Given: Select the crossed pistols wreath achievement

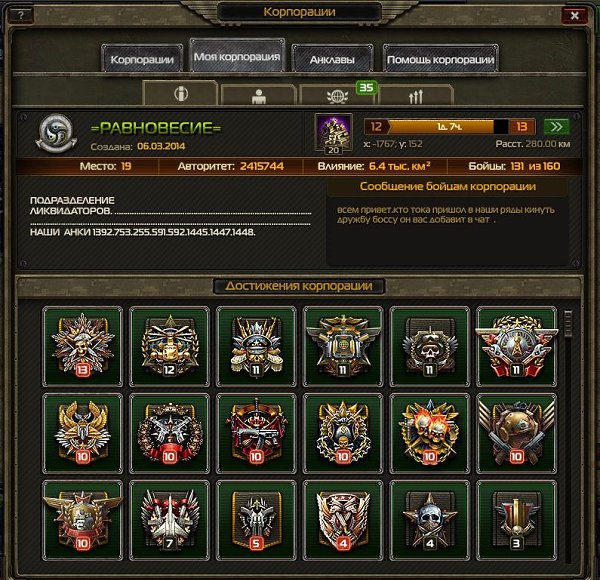Looking at the screenshot, I should (170, 433).
